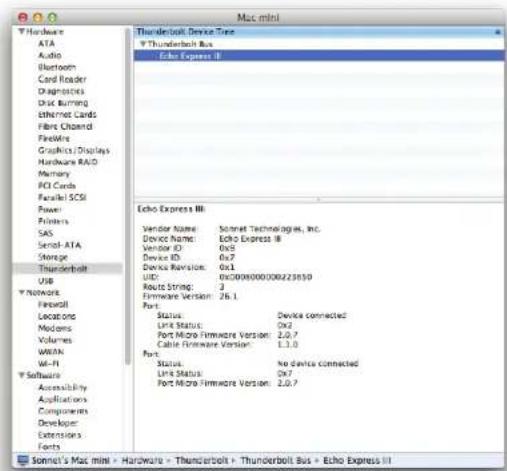Select SAS hardware entry
Screen dimensions: 507x471
(x=46, y=233)
